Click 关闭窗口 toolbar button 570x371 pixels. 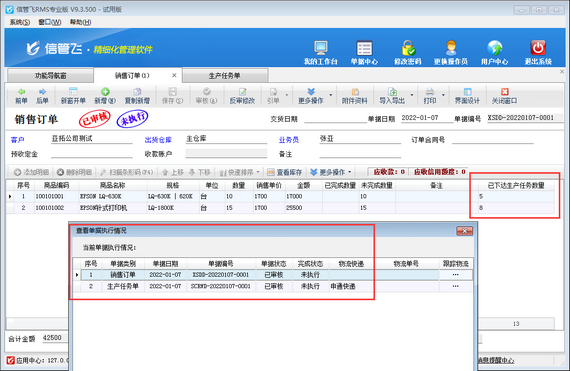tap(505, 96)
